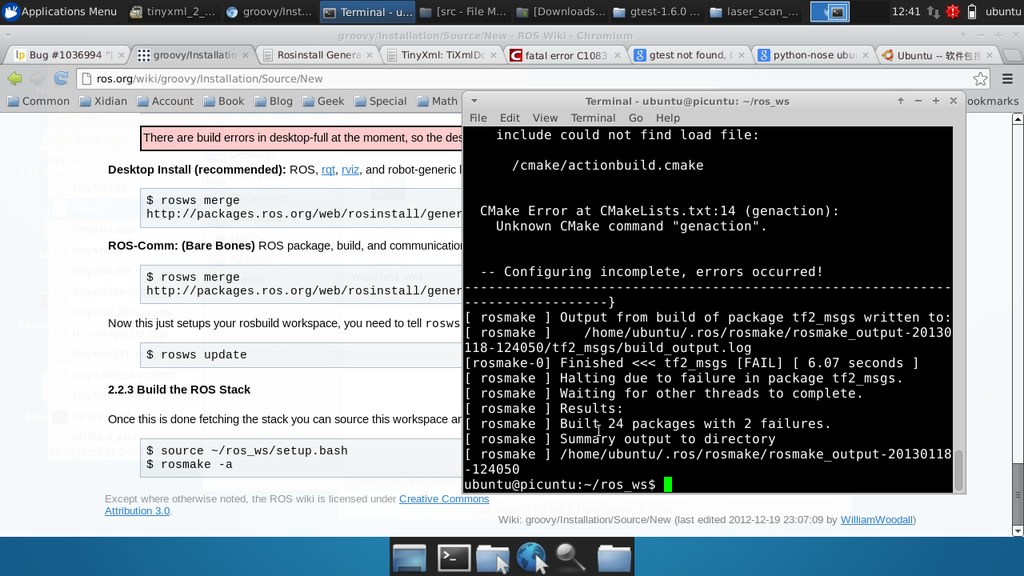Switch to tinyxml_2 taskbar window
This screenshot has height=576, width=1024.
click(x=170, y=12)
